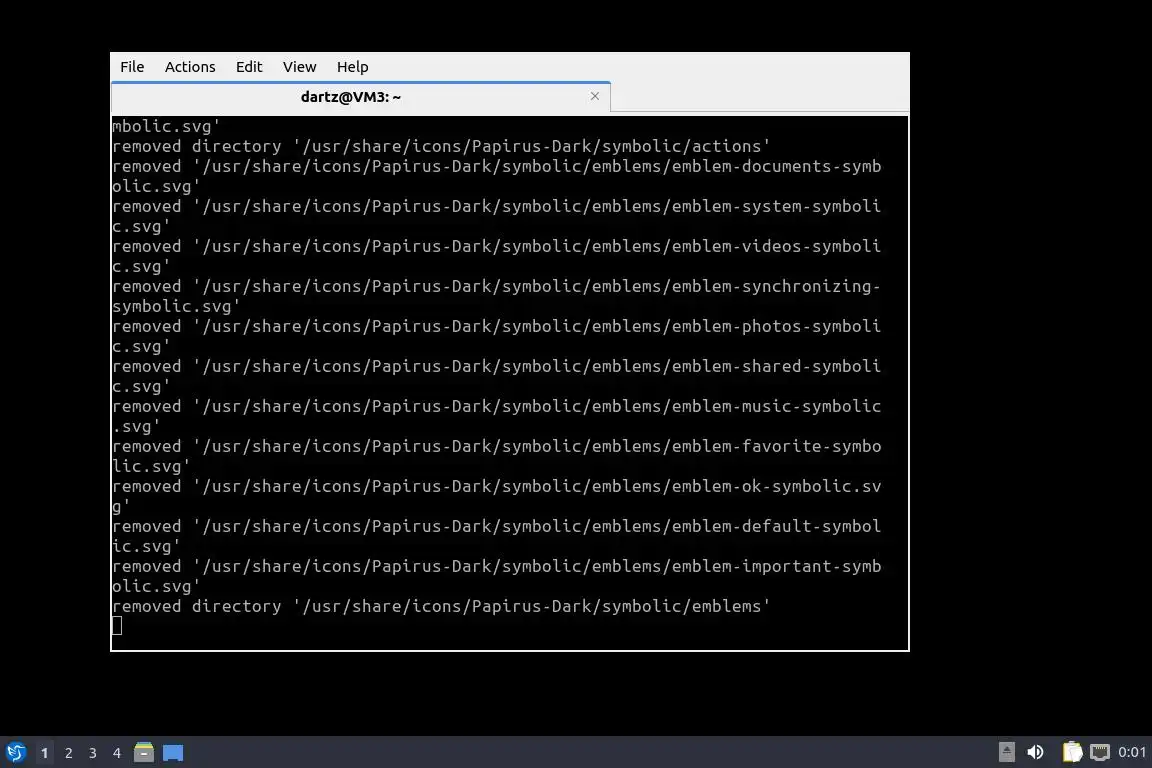Click the emblem-documents-symb output line

497,166
